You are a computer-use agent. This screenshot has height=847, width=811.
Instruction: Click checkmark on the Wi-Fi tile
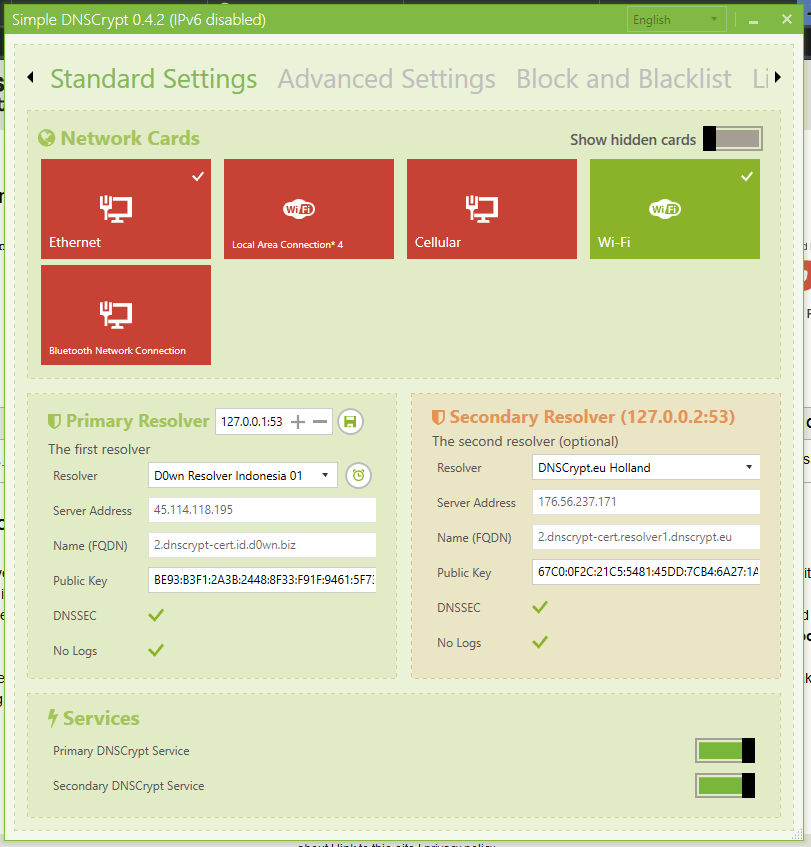(747, 176)
